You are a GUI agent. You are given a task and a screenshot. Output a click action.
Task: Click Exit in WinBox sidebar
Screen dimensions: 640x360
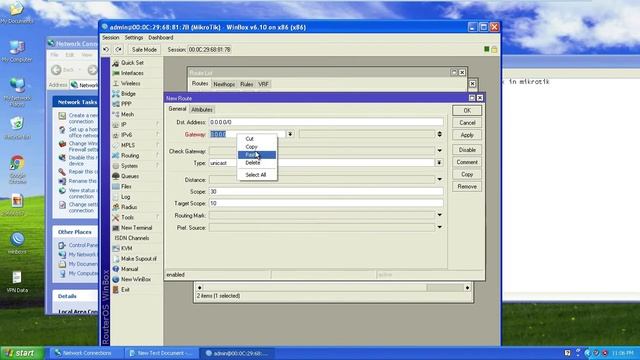[x=125, y=289]
